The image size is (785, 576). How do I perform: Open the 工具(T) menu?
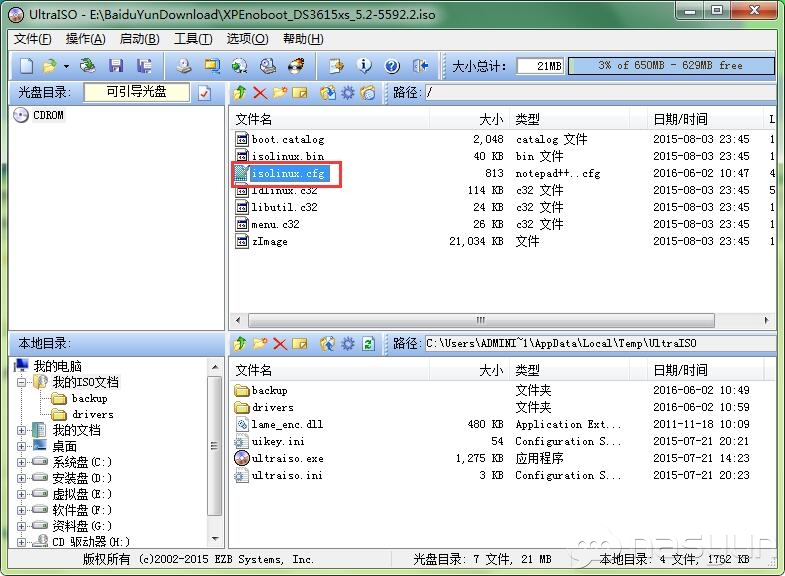[x=193, y=39]
